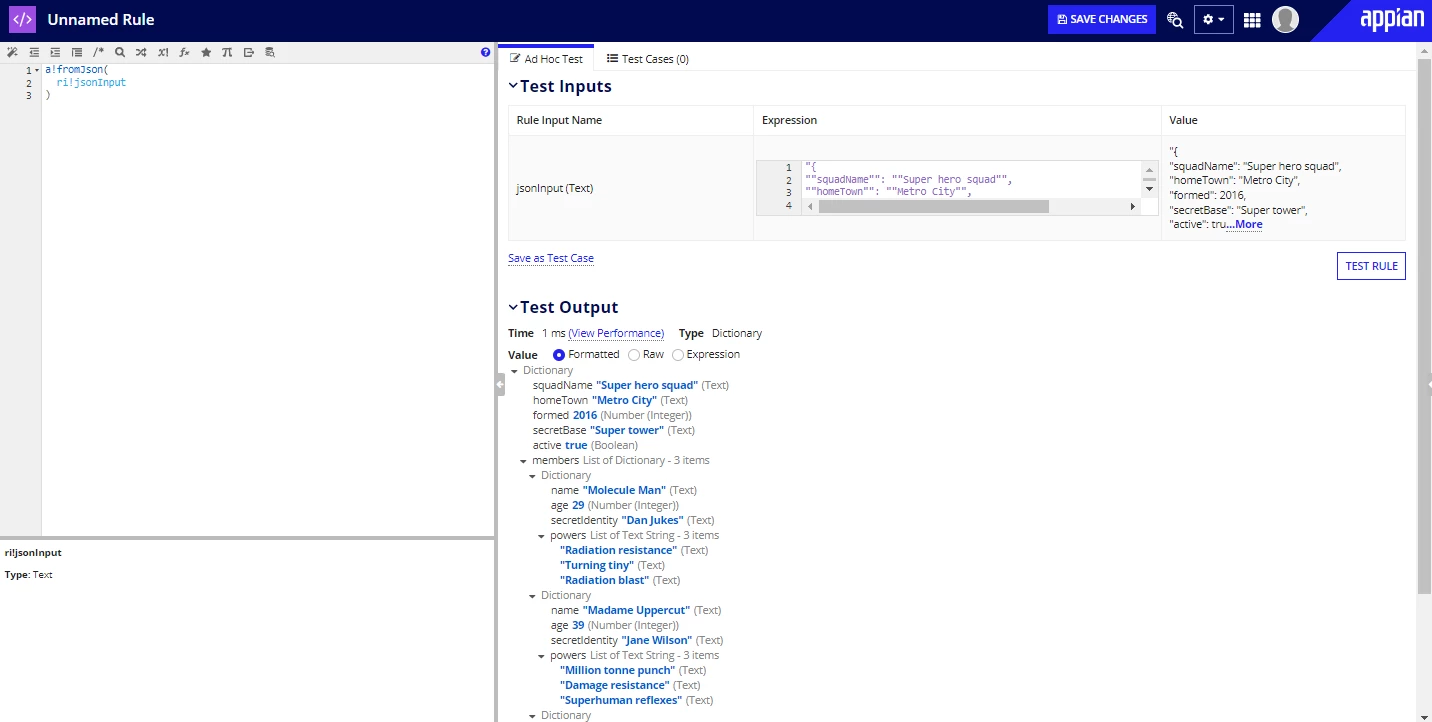Click the "Dan Jukes" secretIdentity value
The image size is (1432, 722).
point(652,520)
